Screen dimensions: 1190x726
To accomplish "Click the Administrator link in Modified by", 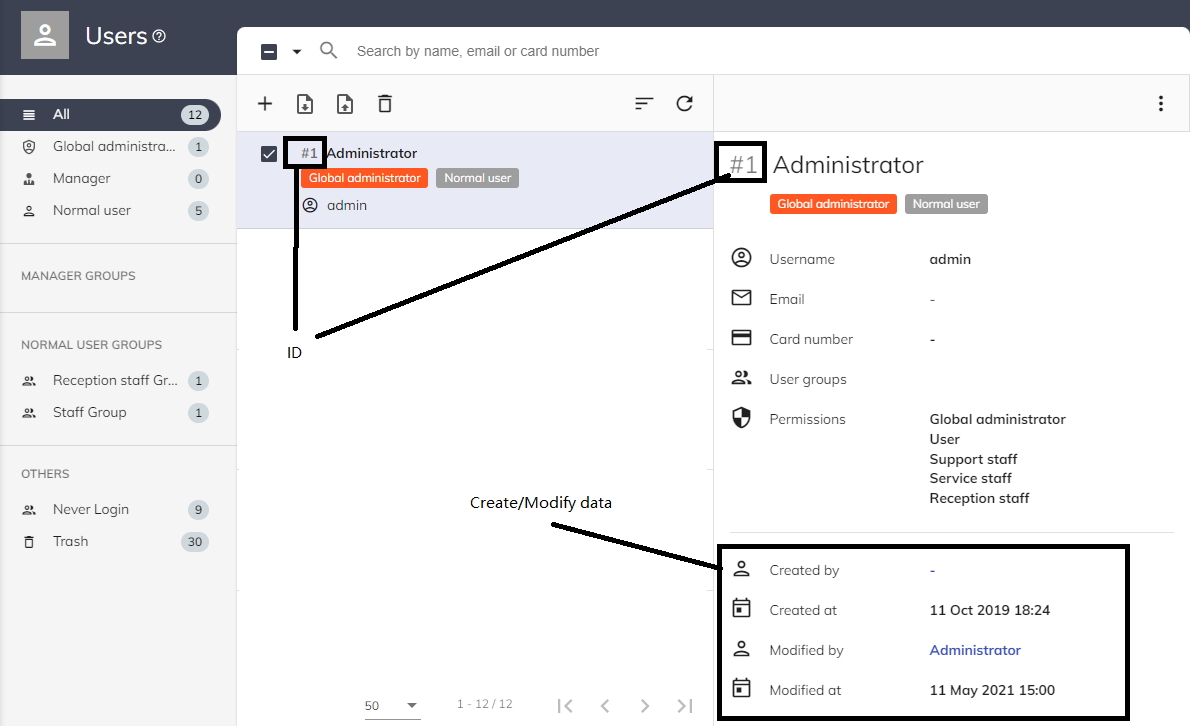I will pos(975,651).
